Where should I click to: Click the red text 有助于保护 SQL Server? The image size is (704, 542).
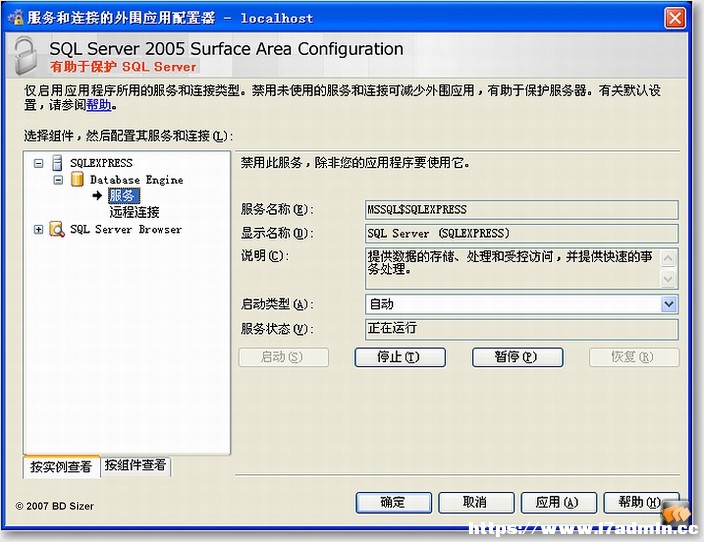pyautogui.click(x=123, y=67)
